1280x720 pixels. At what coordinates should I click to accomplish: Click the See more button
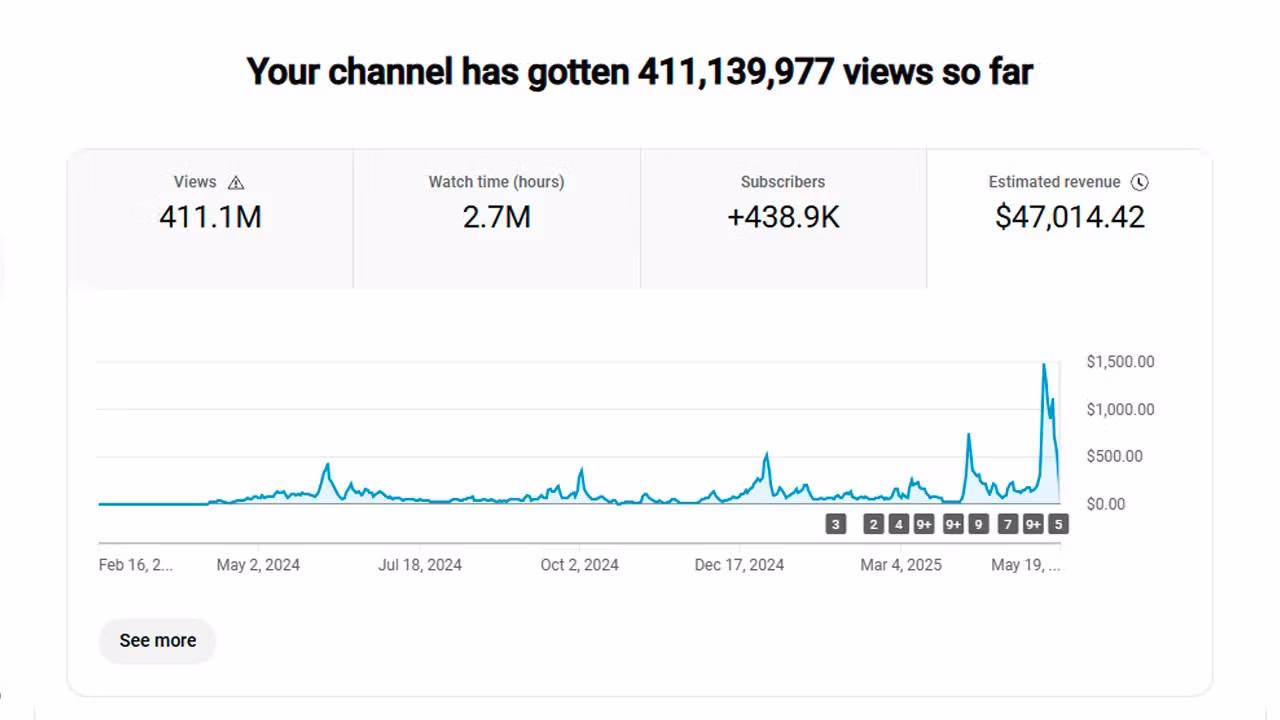click(x=158, y=640)
